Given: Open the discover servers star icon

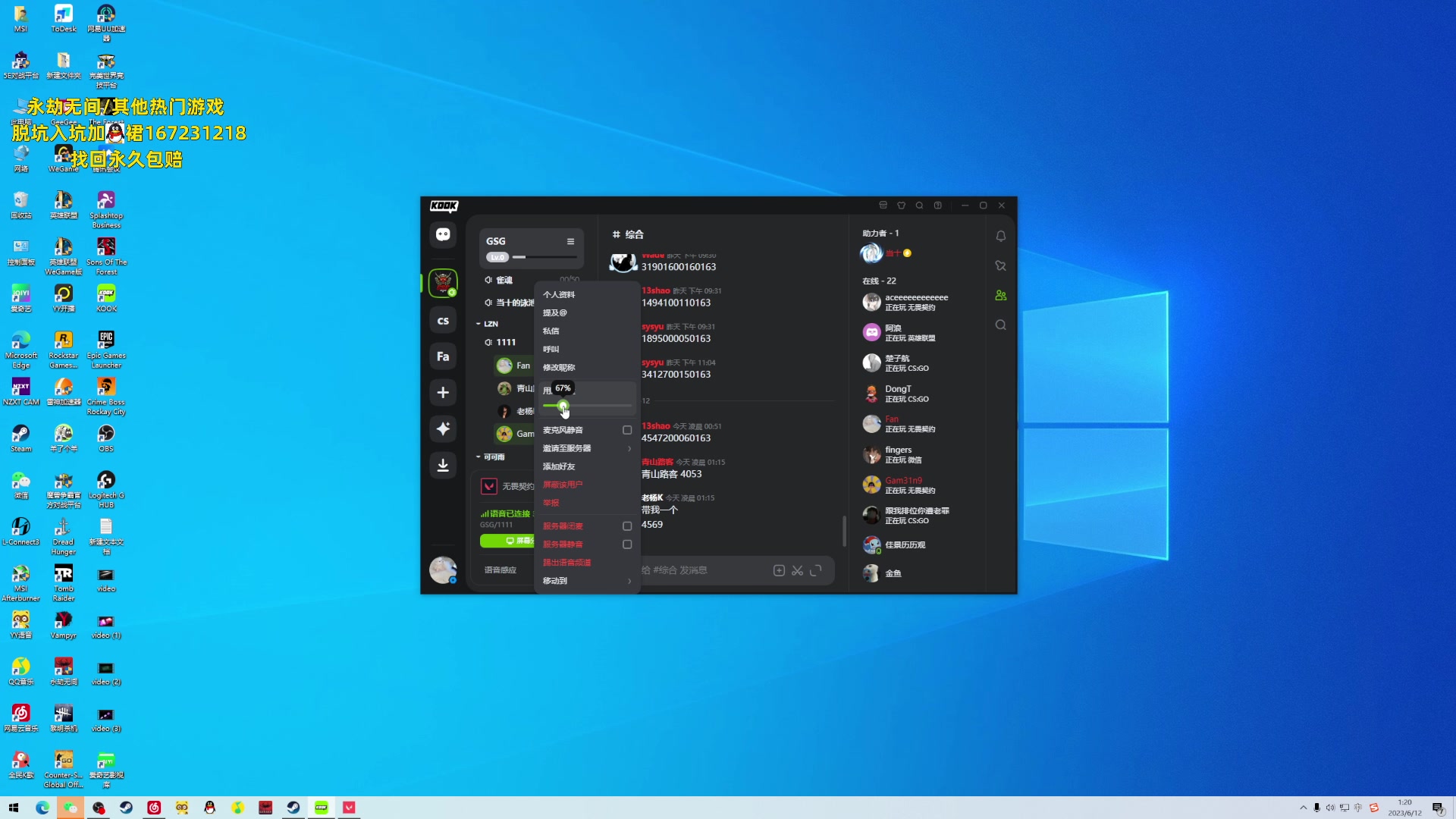Looking at the screenshot, I should coord(443,428).
